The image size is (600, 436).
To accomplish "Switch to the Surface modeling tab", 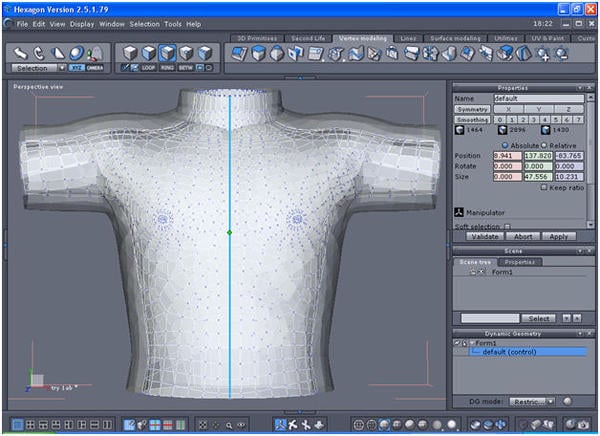I will pyautogui.click(x=458, y=37).
